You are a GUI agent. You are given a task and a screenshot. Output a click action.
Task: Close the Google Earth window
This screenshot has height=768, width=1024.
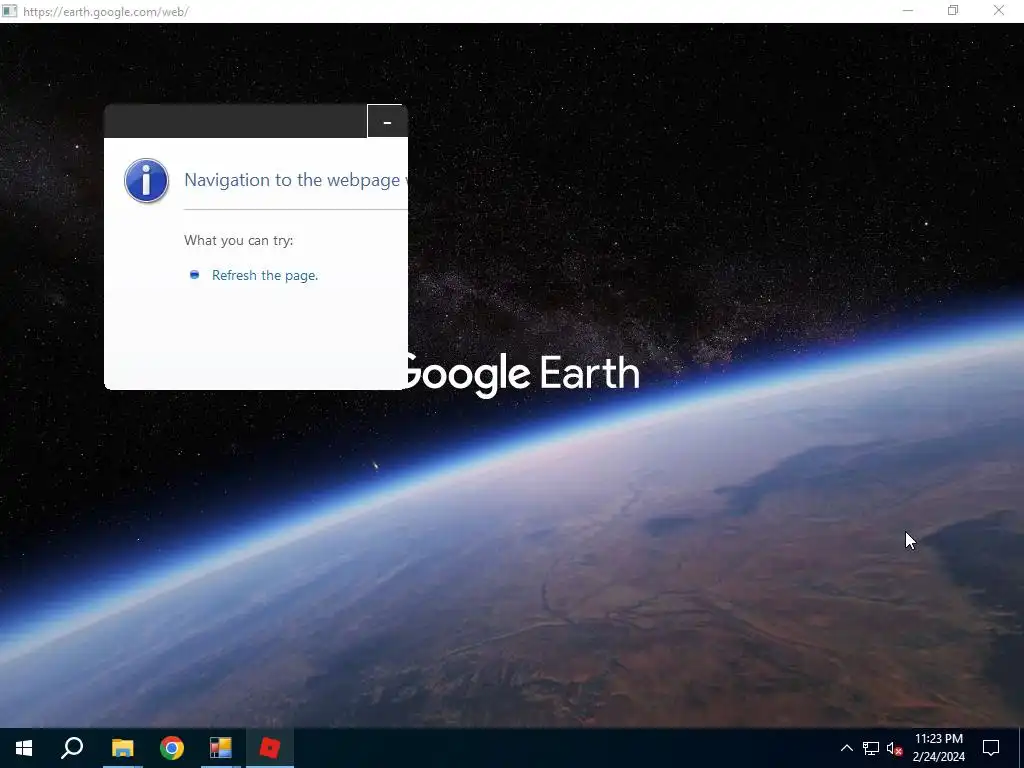[x=999, y=11]
